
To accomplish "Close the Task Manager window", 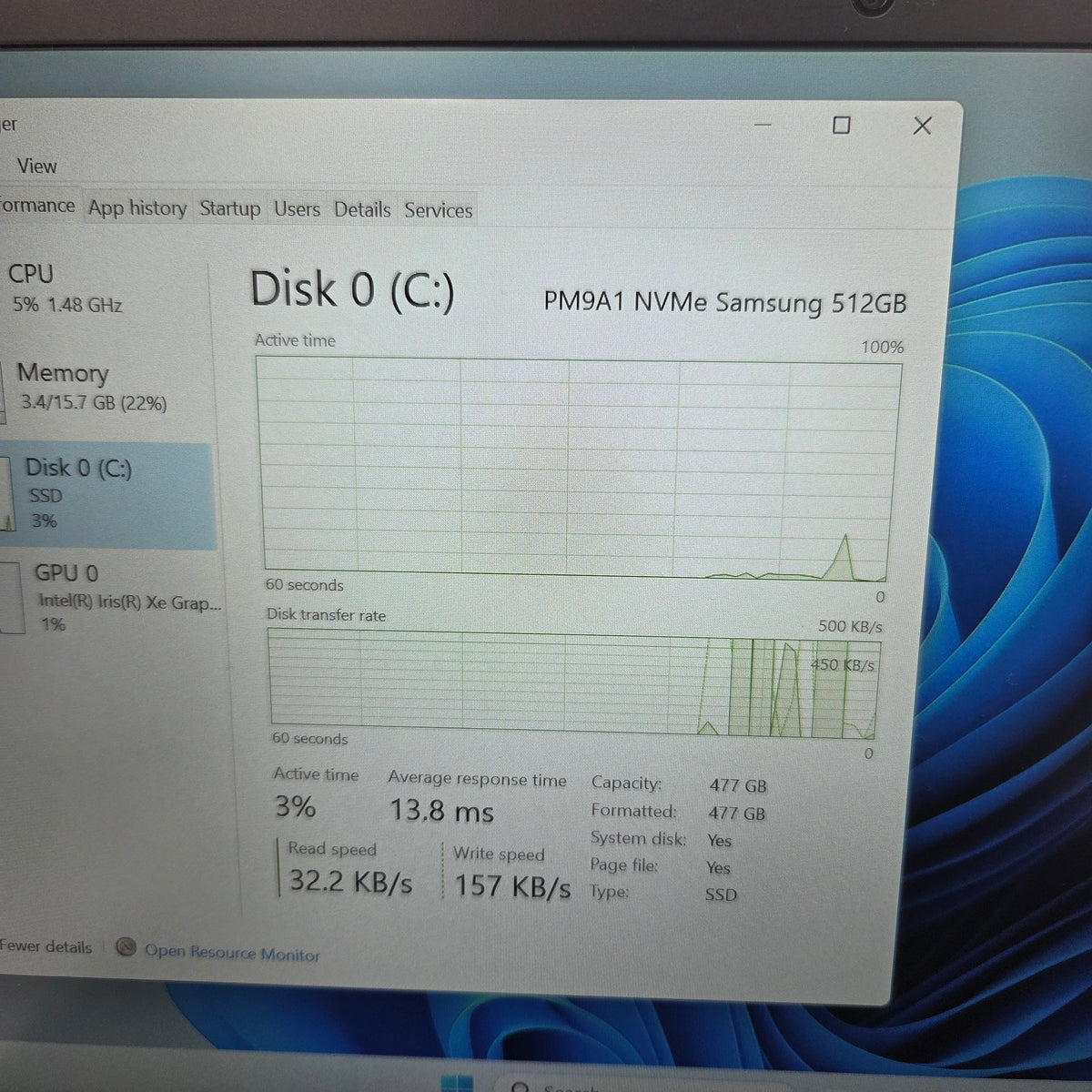I will point(922,126).
